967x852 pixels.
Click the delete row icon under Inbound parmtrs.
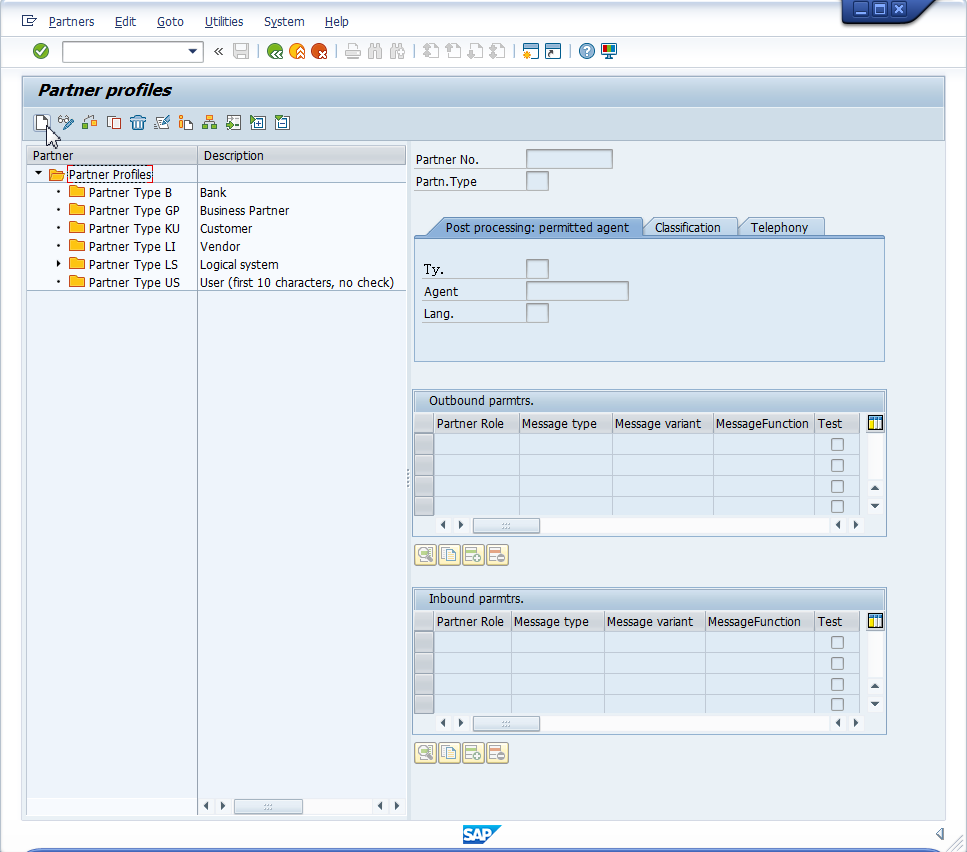497,753
